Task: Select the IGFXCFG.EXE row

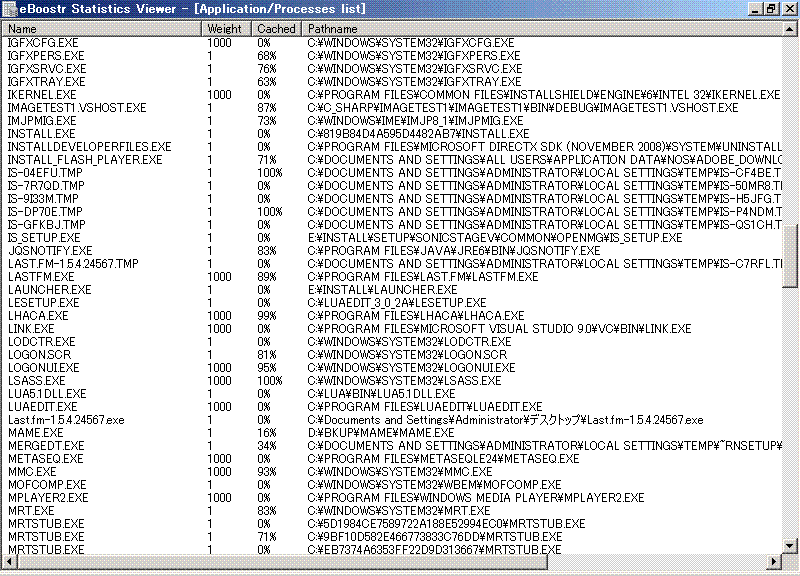Action: tap(392, 43)
